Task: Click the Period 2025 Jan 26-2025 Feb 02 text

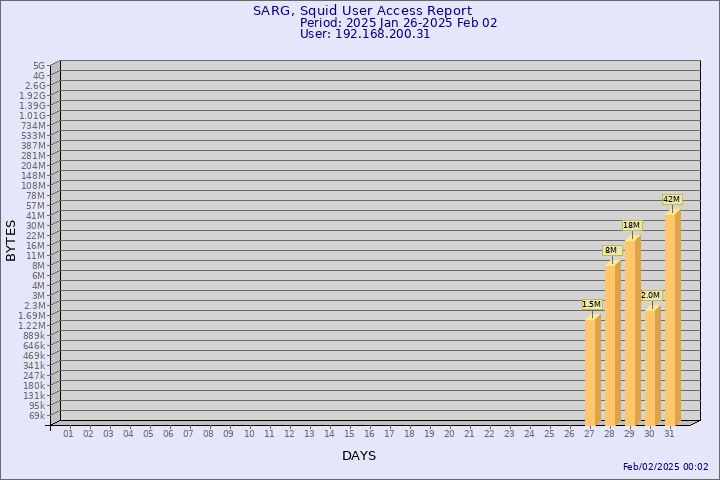Action: click(x=398, y=23)
